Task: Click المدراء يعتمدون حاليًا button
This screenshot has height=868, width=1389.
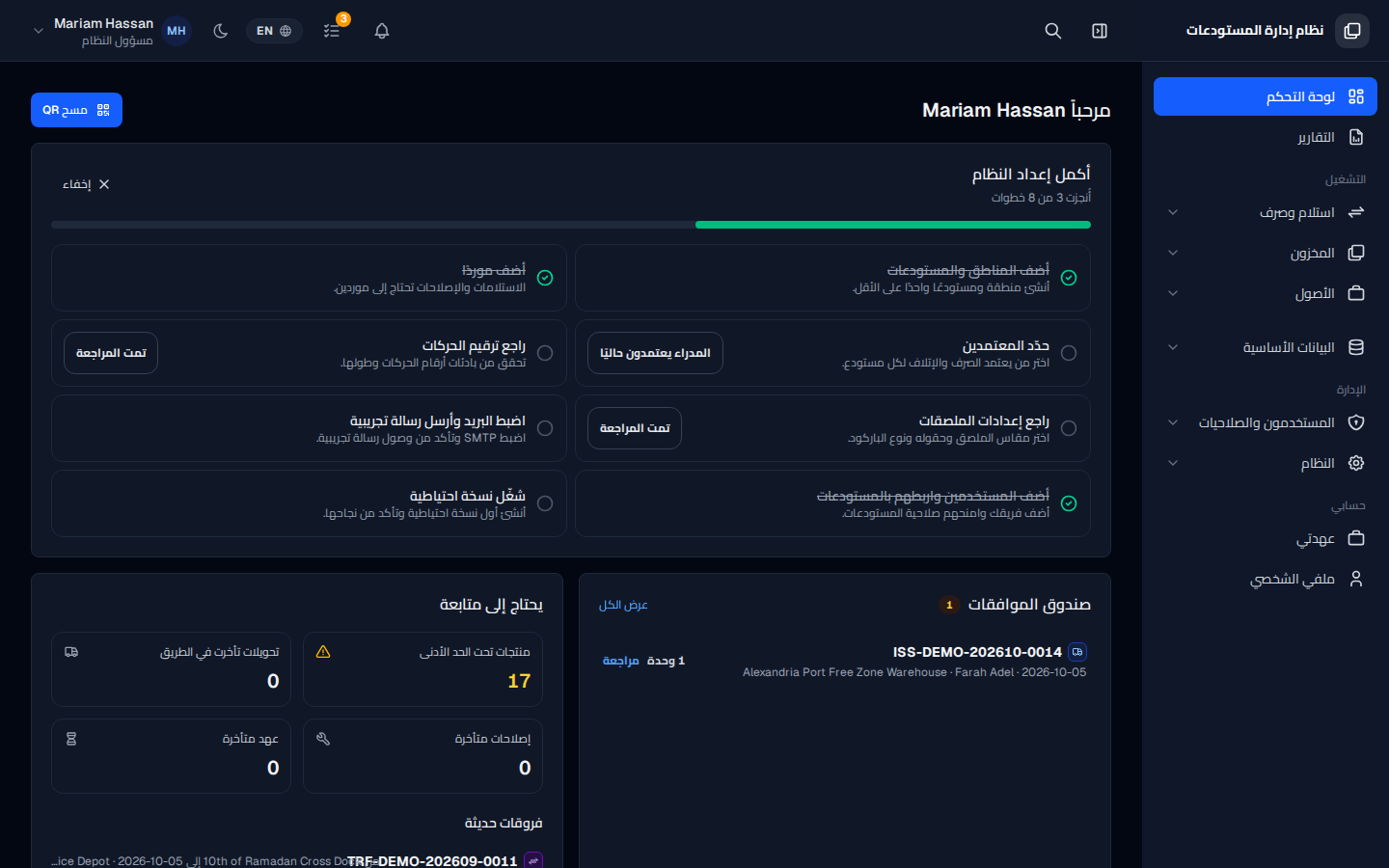Action: click(655, 353)
